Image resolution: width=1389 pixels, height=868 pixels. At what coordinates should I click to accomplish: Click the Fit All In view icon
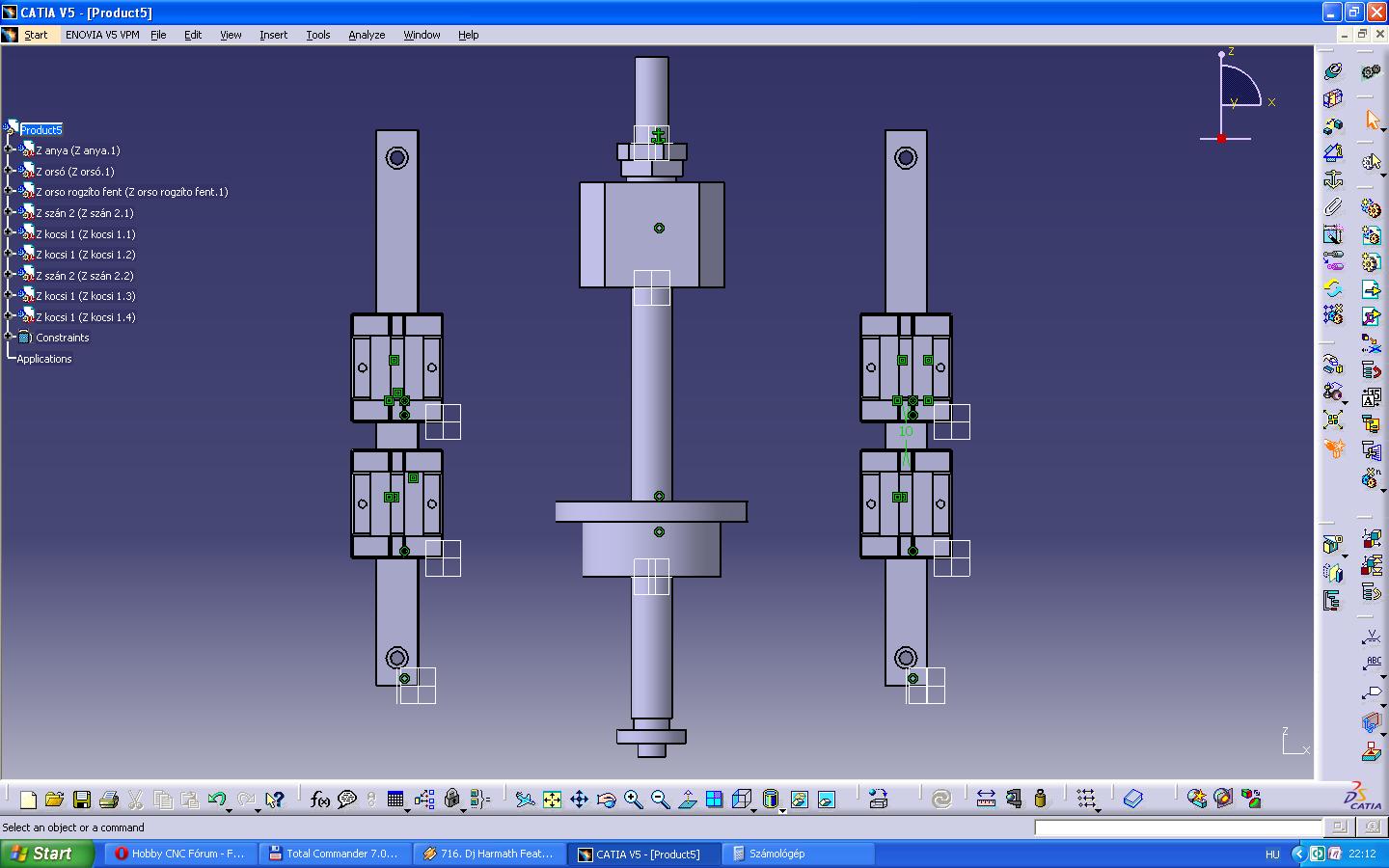(x=552, y=800)
